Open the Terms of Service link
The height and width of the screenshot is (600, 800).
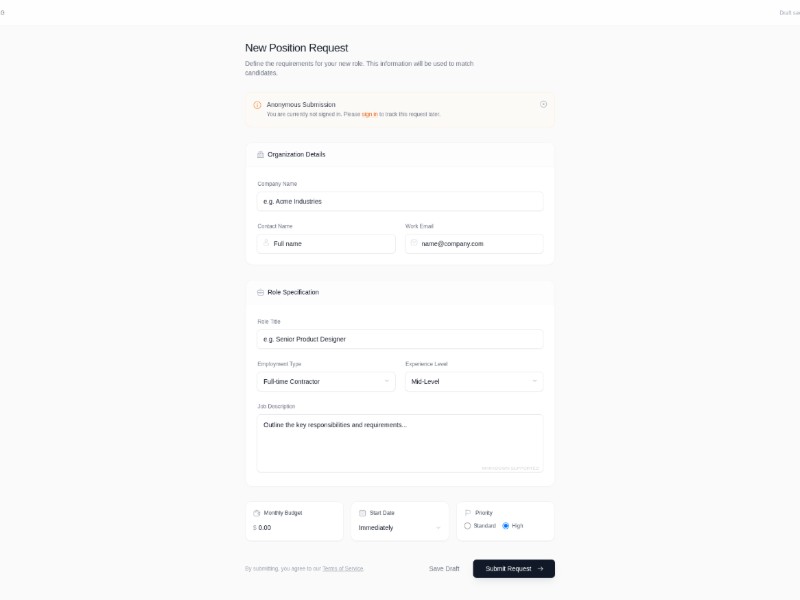343,569
